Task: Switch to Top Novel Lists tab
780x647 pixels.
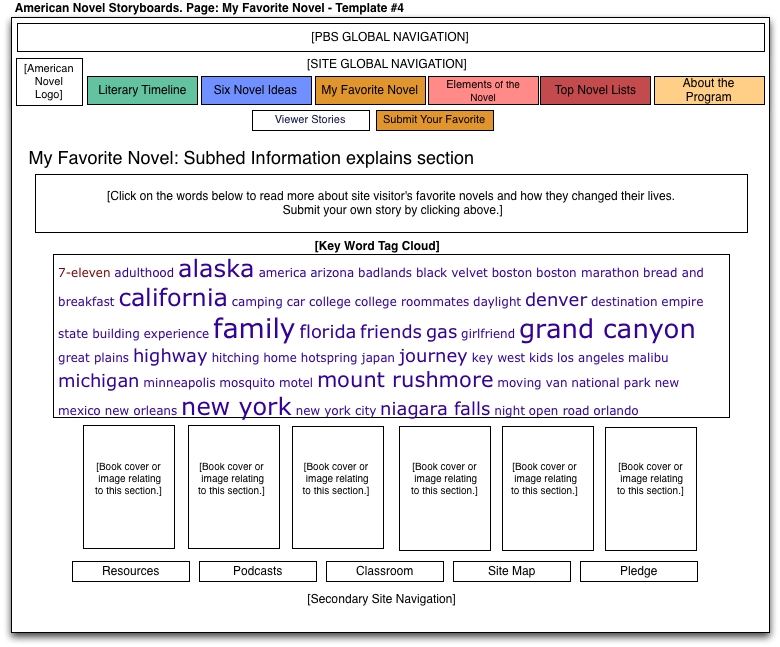Action: coord(595,90)
